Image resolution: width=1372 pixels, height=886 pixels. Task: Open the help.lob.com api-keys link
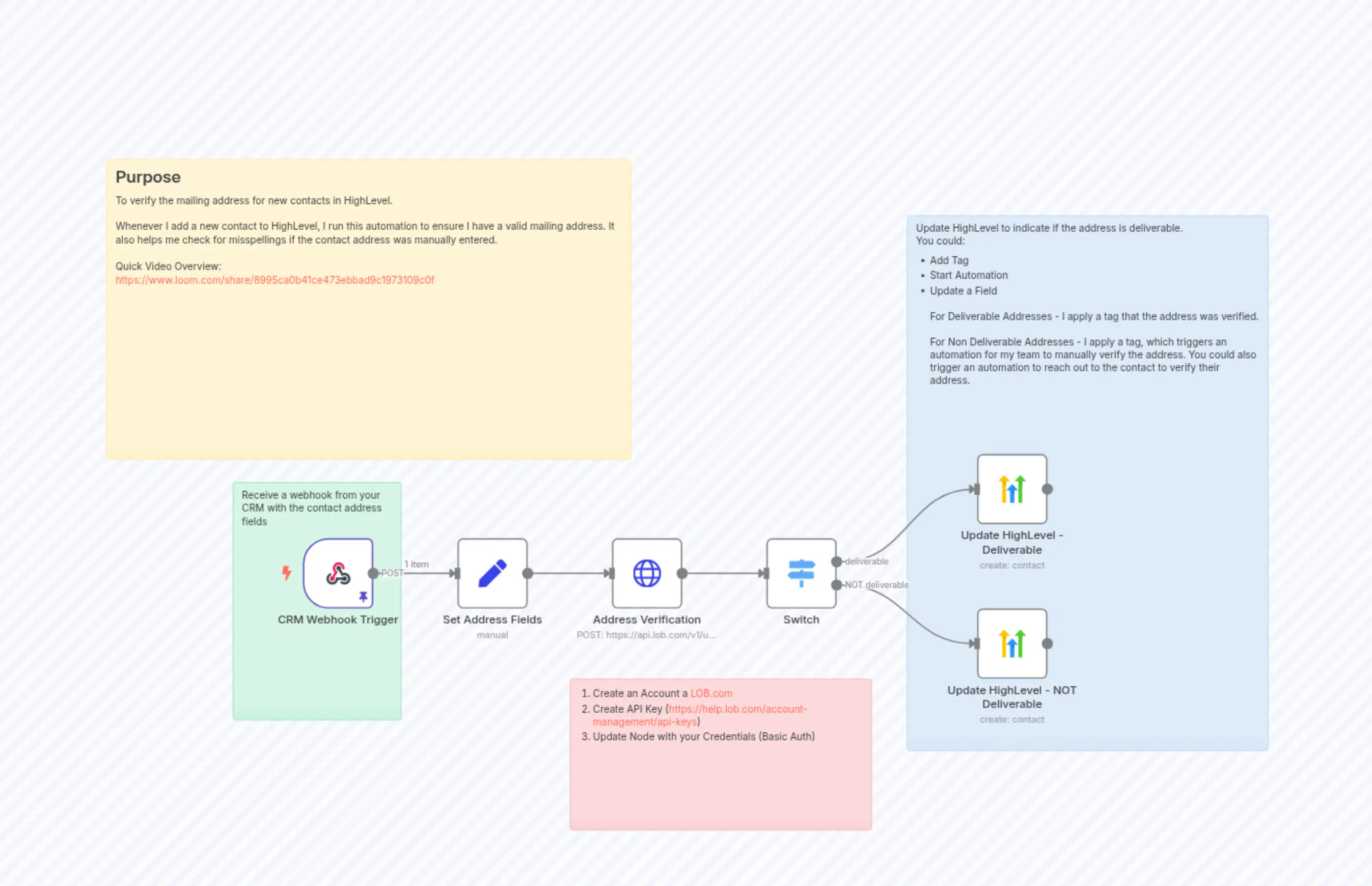[x=739, y=709]
